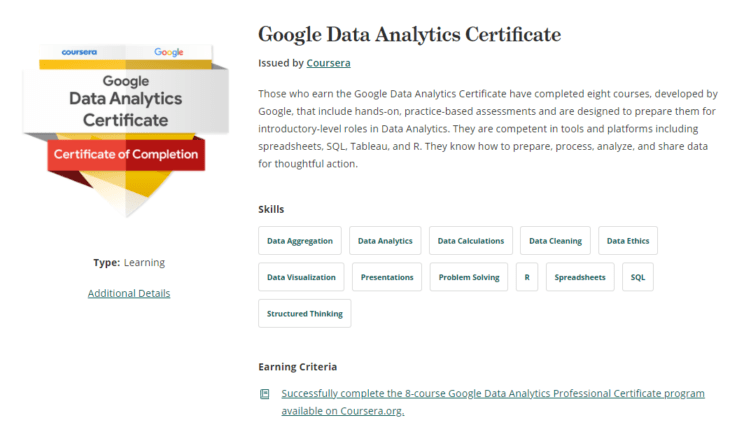Screen dimensions: 737x432
Task: Select the Structured Thinking skill tag
Action: pos(305,314)
